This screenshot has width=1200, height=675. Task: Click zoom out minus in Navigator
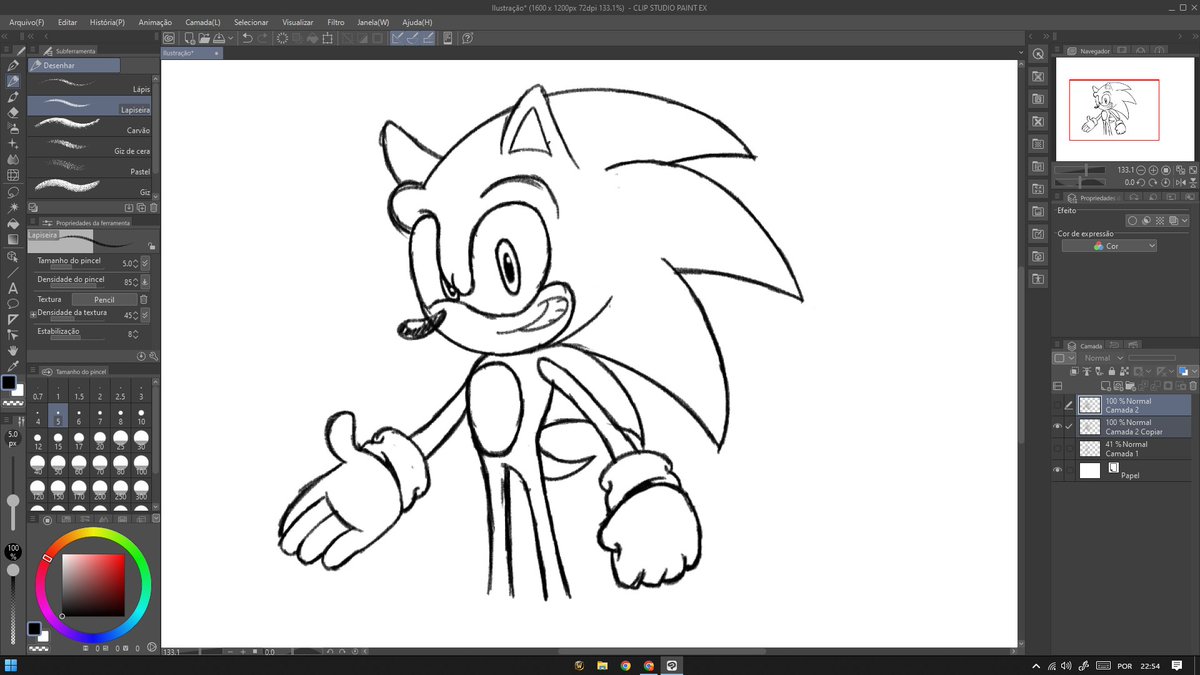point(1141,170)
